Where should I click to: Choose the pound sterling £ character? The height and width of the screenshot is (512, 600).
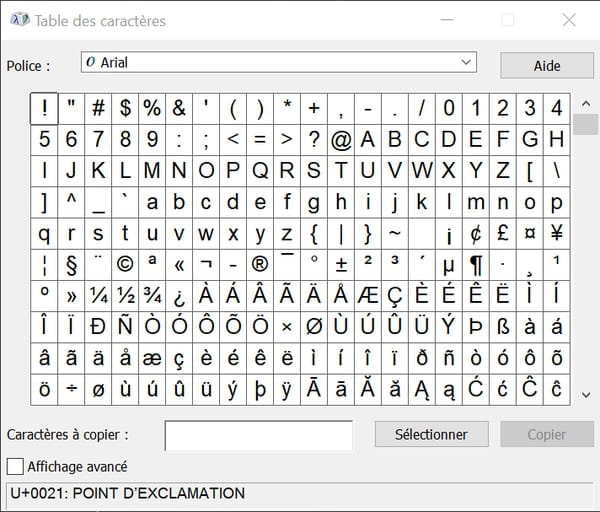coord(503,233)
